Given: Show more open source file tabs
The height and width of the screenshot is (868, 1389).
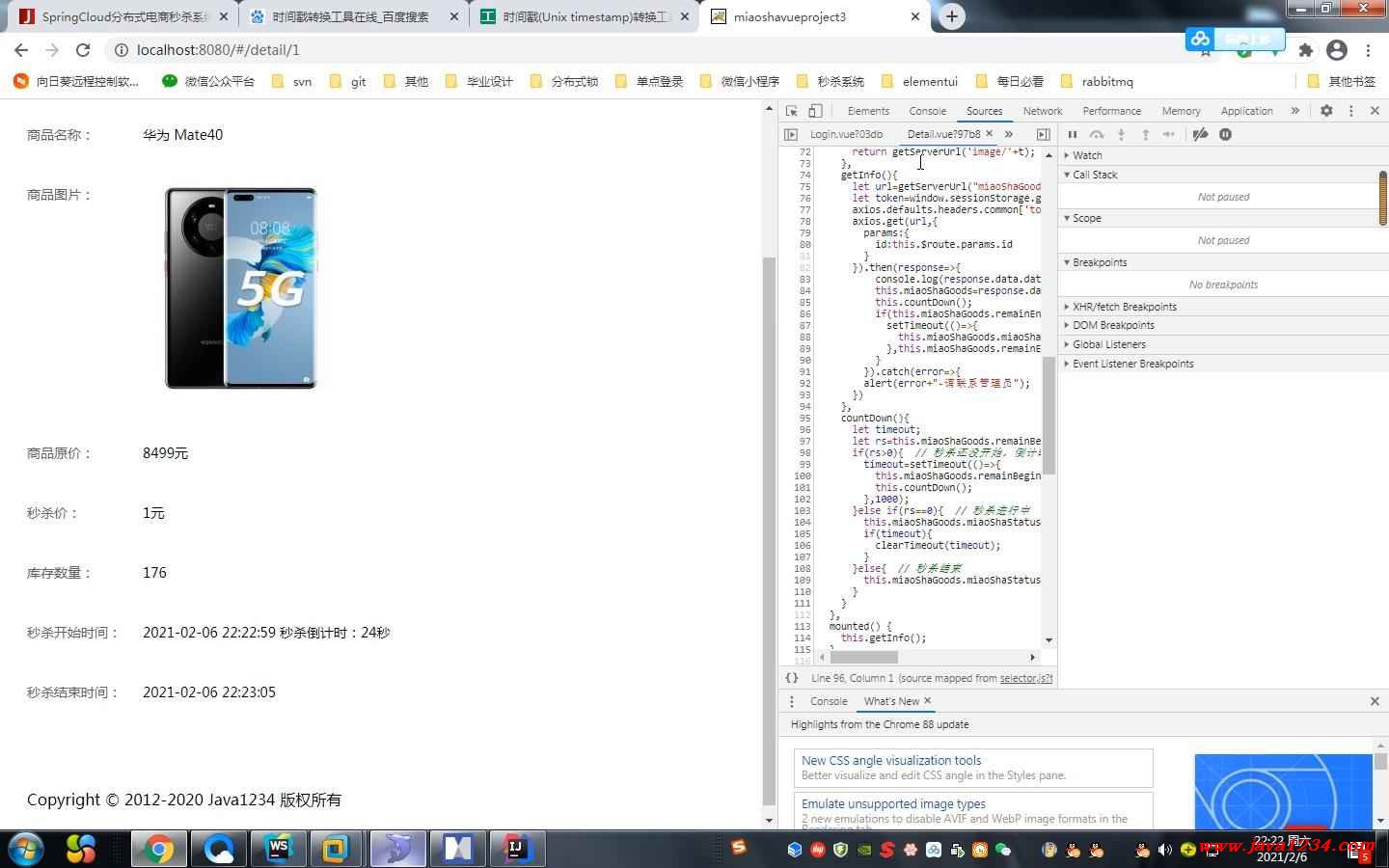Looking at the screenshot, I should tap(1008, 134).
